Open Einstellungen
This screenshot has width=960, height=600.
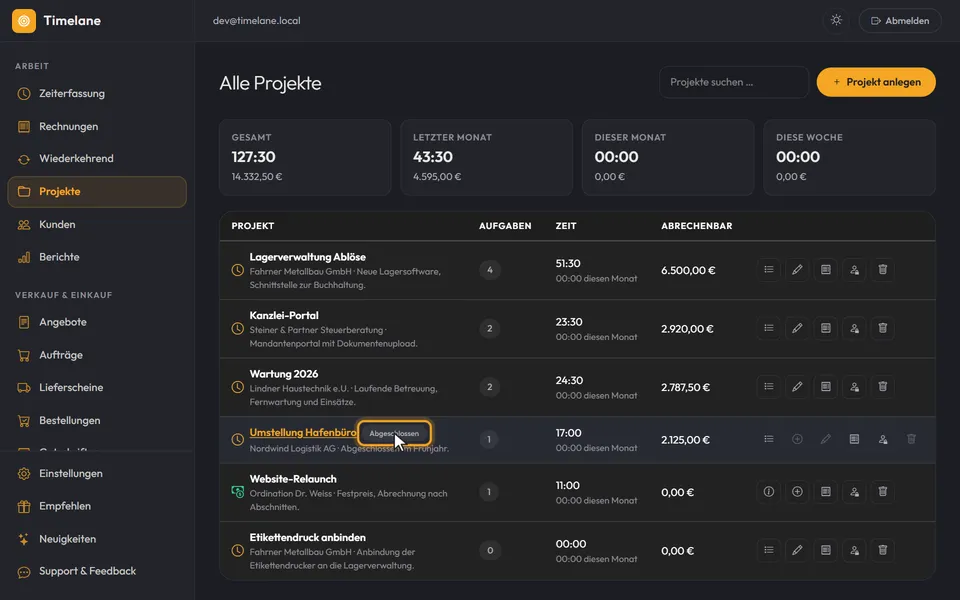coord(97,473)
